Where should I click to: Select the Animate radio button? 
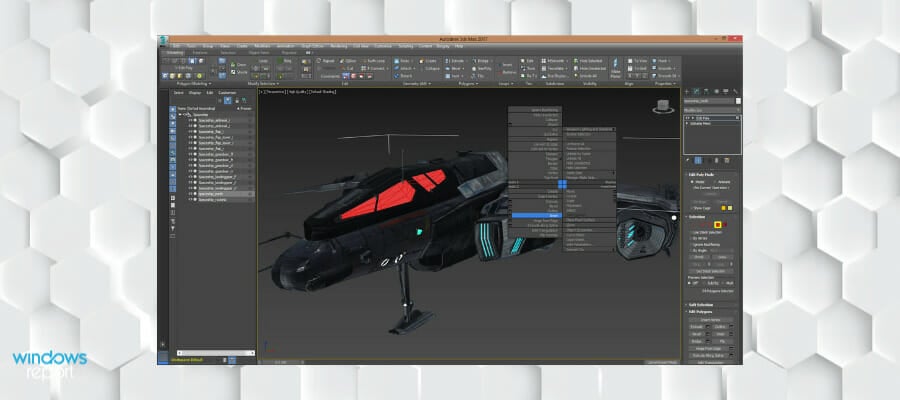tap(721, 182)
